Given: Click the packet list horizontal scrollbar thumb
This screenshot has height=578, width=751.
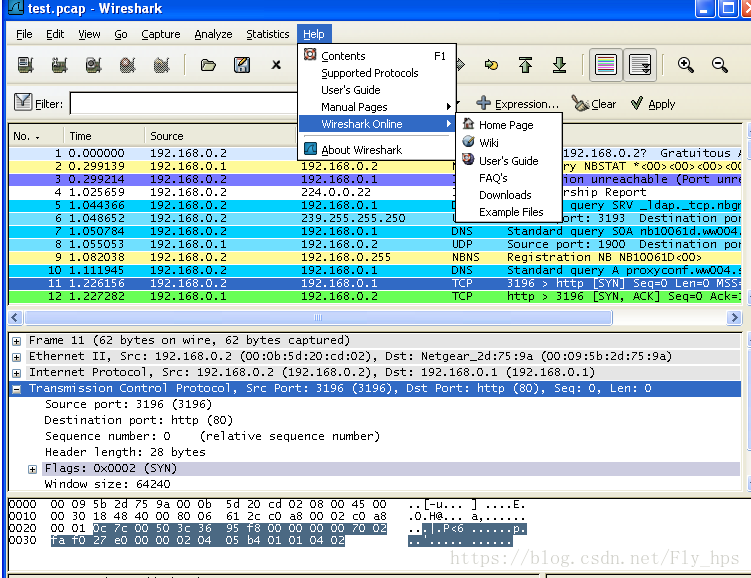Looking at the screenshot, I should click(318, 317).
